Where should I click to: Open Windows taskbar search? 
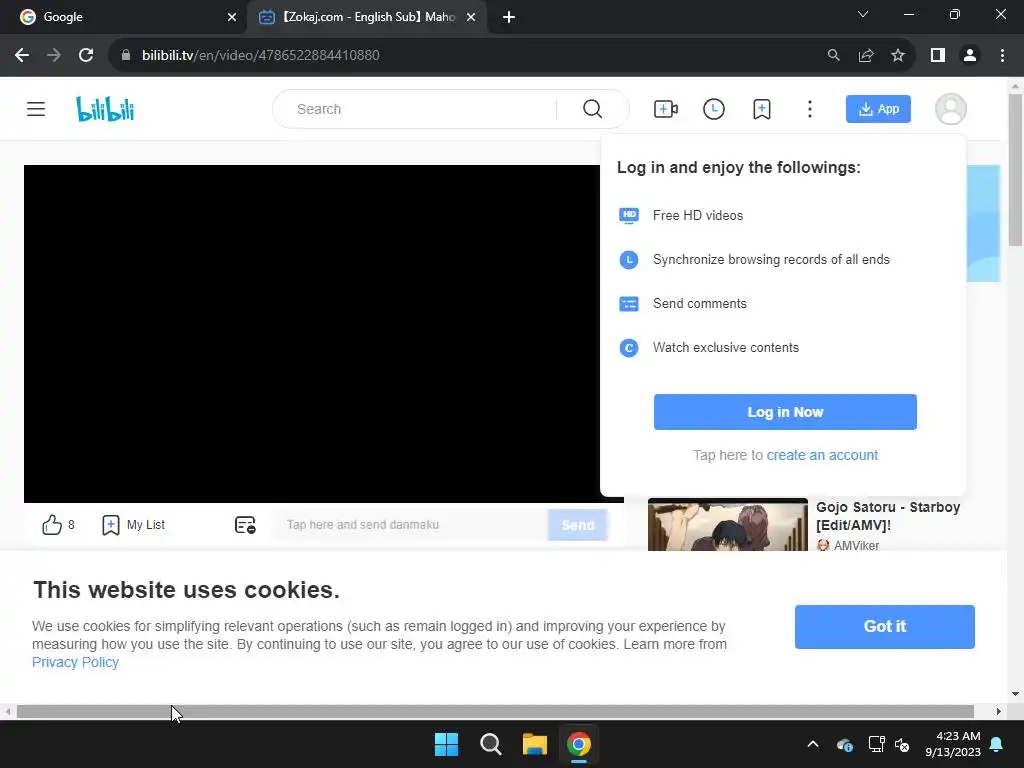(x=490, y=744)
